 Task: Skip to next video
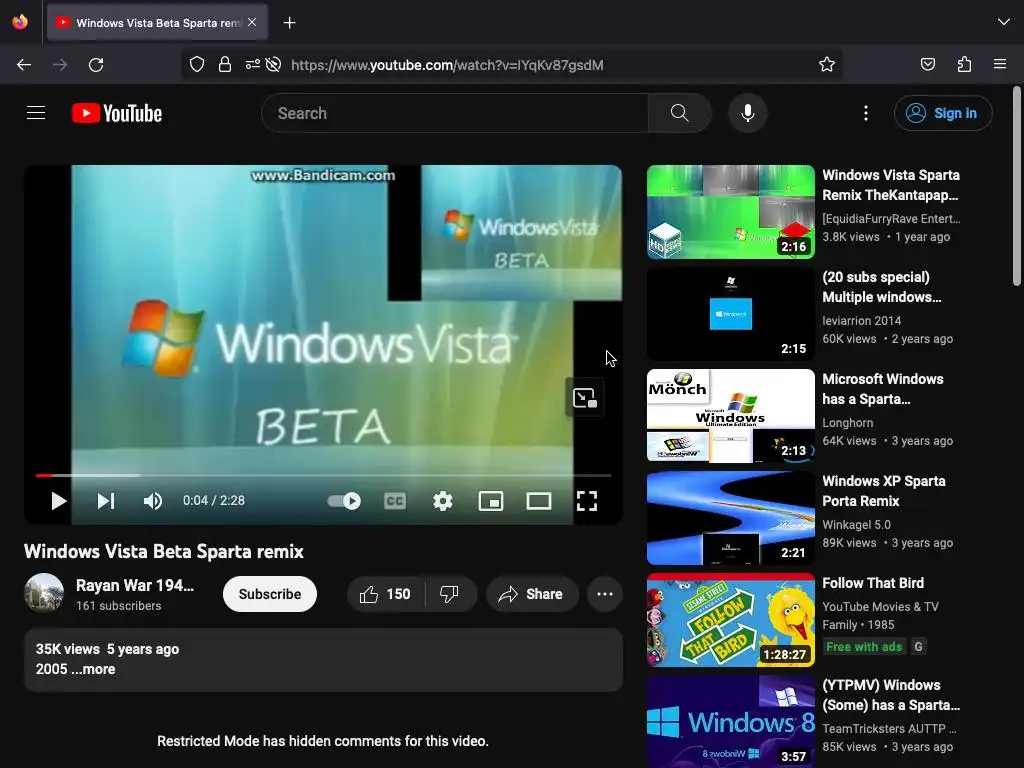[x=106, y=501]
